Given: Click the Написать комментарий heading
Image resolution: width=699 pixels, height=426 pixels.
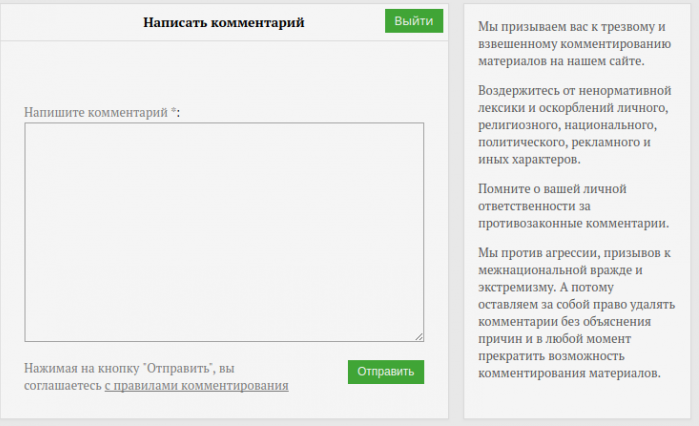Looking at the screenshot, I should click(223, 22).
